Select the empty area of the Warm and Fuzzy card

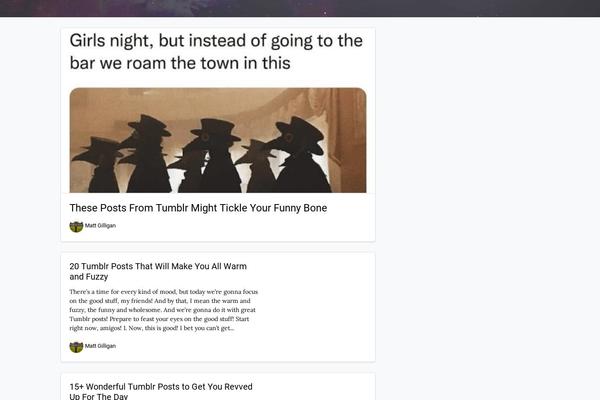318,307
